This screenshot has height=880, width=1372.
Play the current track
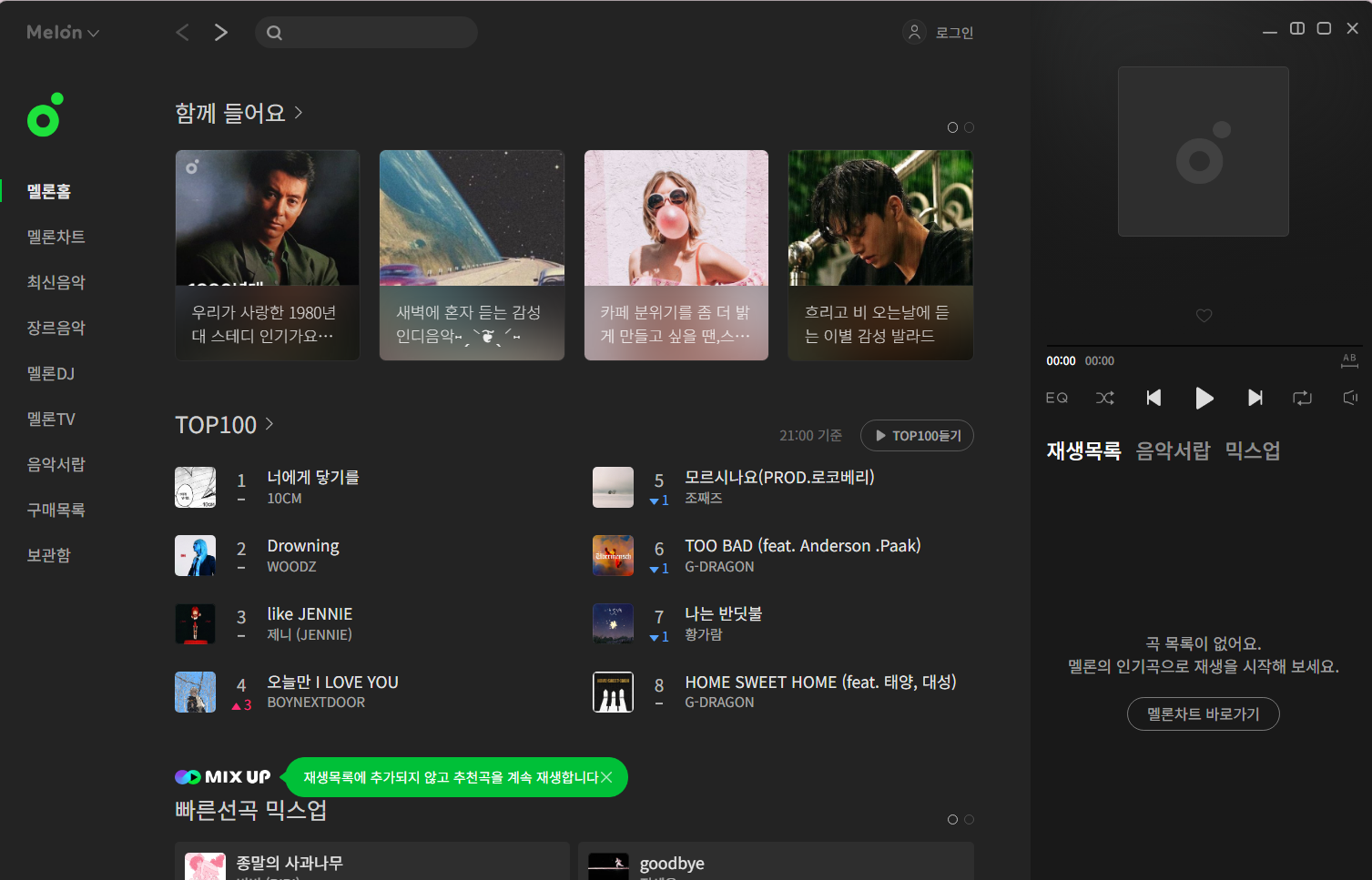[x=1204, y=398]
